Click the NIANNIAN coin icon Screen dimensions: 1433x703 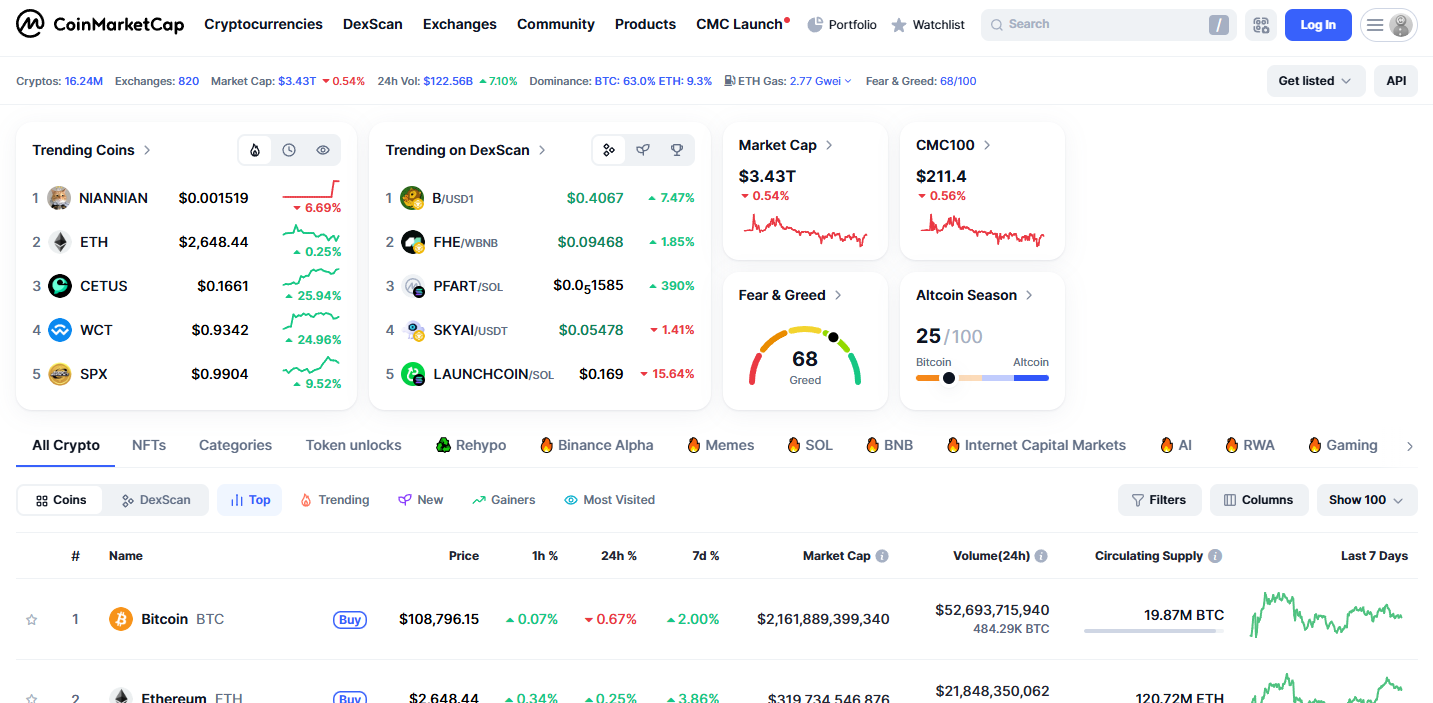[x=60, y=198]
